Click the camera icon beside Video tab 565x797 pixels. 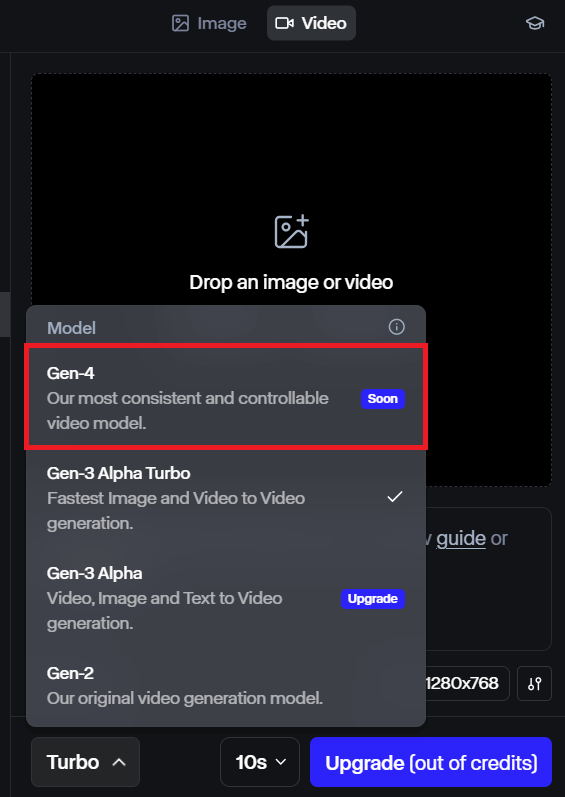(285, 23)
